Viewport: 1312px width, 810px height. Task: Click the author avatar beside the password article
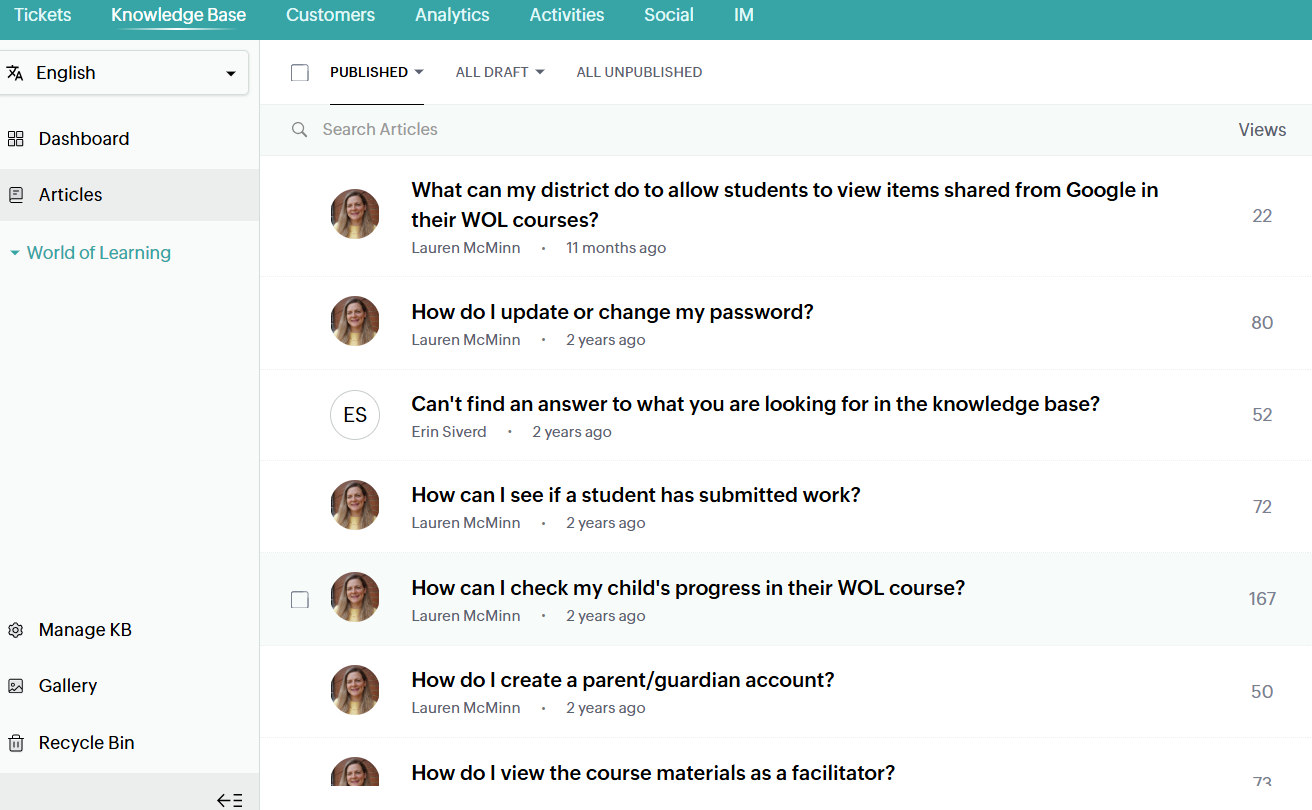[x=355, y=321]
